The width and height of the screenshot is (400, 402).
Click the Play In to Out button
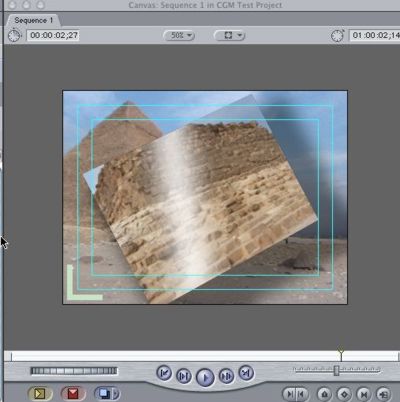coord(184,376)
